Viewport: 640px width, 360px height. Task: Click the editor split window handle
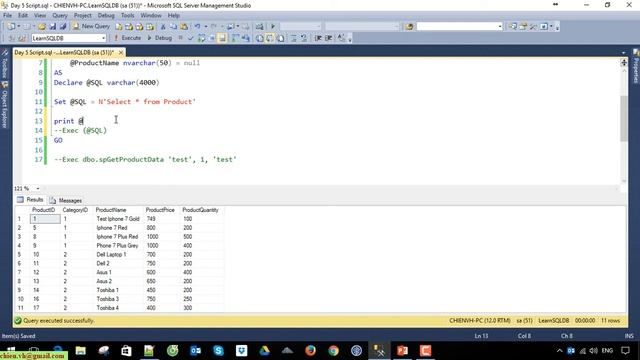pos(624,62)
